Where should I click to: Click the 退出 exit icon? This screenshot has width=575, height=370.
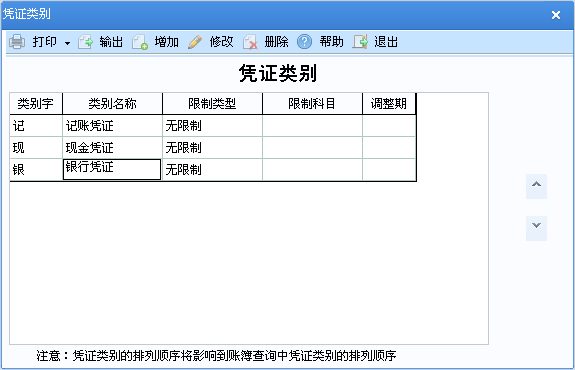point(360,42)
